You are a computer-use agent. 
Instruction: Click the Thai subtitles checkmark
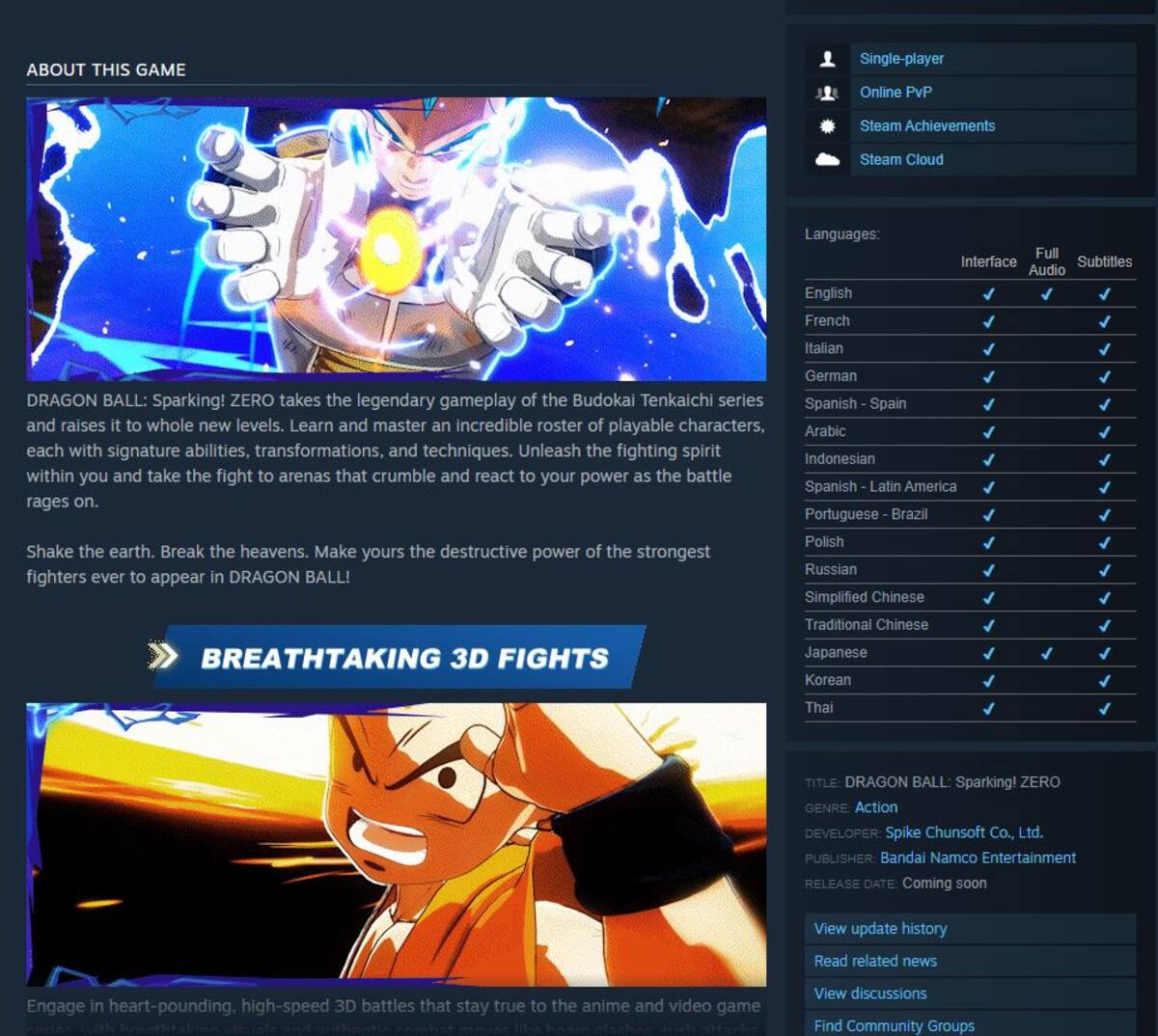tap(1104, 708)
